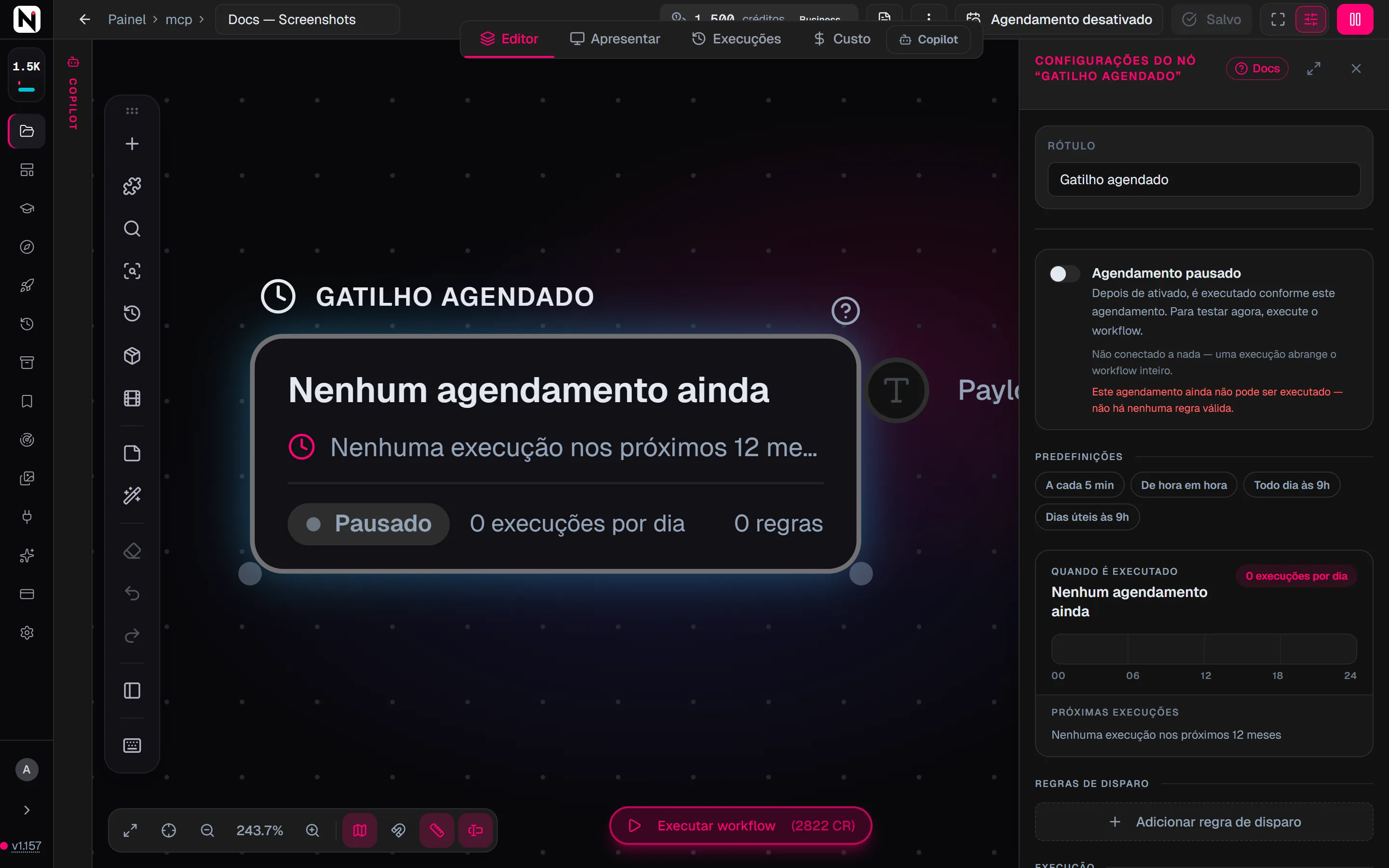
Task: Click Adicionar regra de disparo
Action: point(1204,822)
